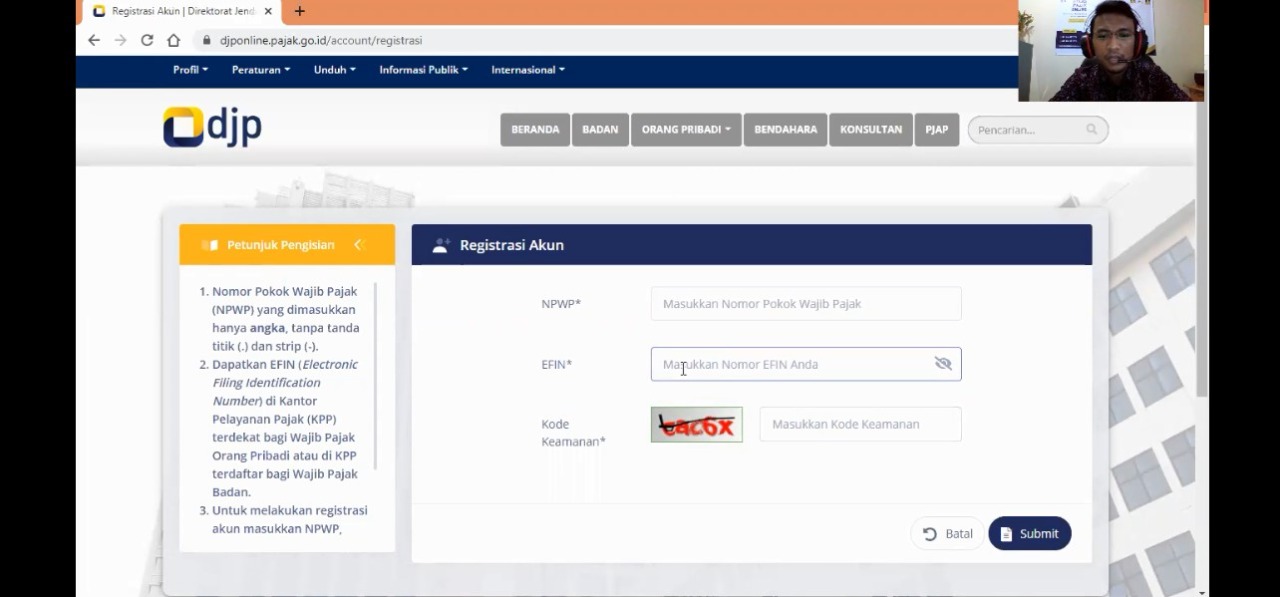Open a new browser tab
Viewport: 1280px width, 597px height.
coord(299,11)
